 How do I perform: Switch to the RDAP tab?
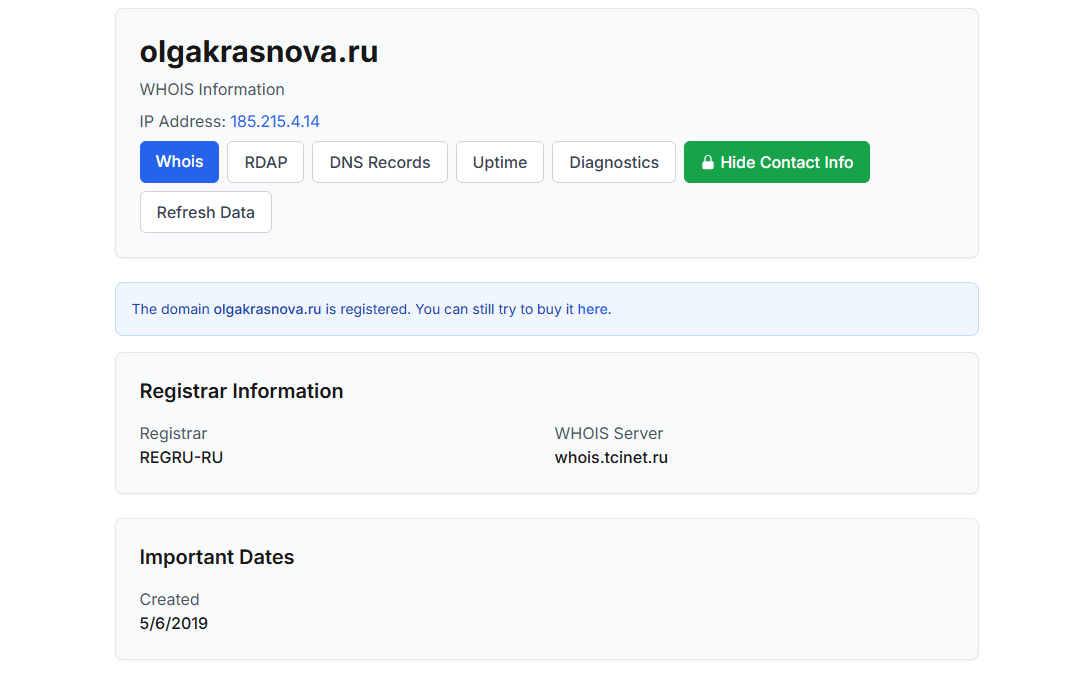265,162
